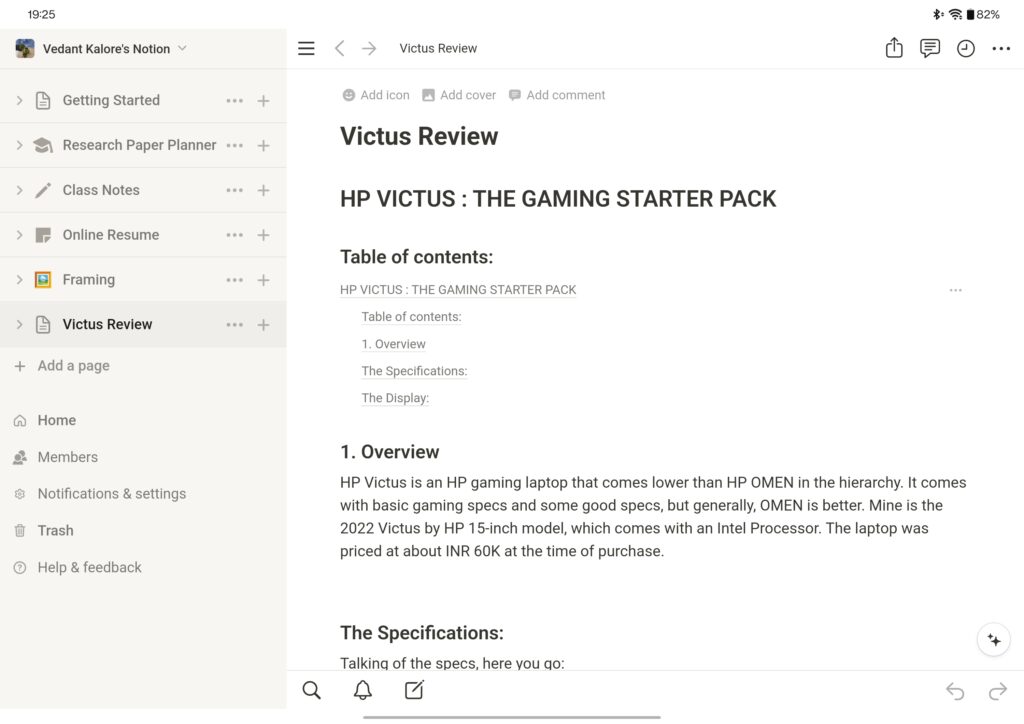This screenshot has height=724, width=1024.
Task: Select Framing page in sidebar
Action: 89,279
